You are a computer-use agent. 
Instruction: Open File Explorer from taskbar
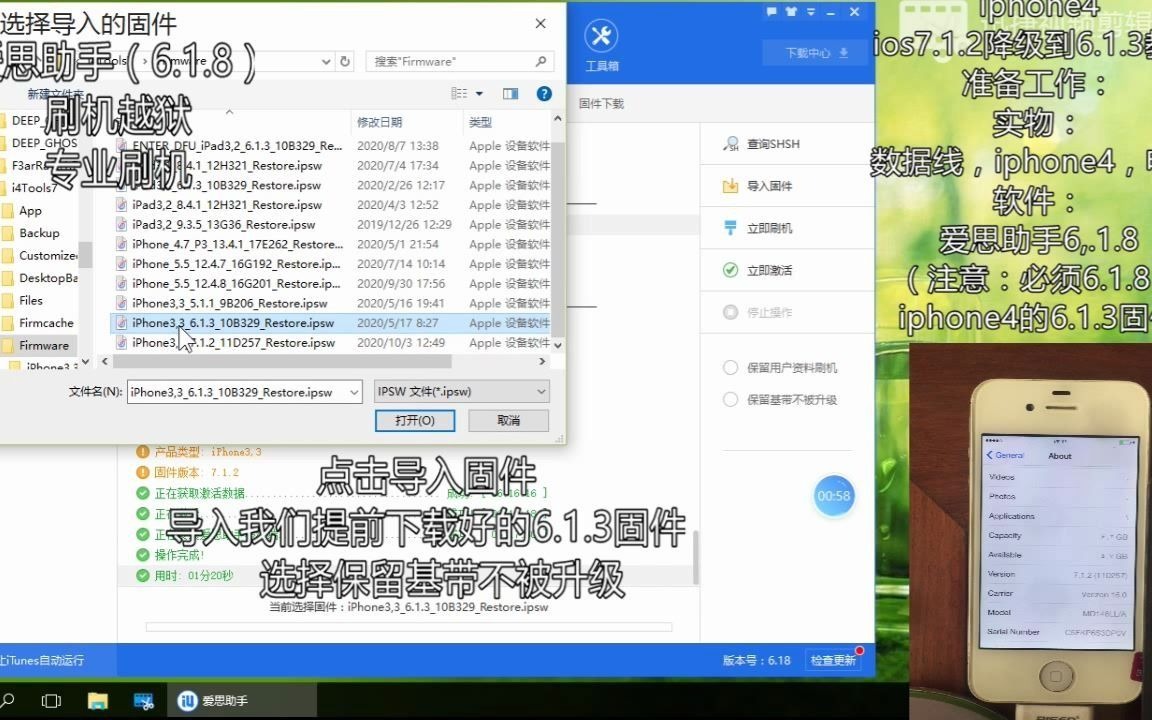tap(97, 701)
